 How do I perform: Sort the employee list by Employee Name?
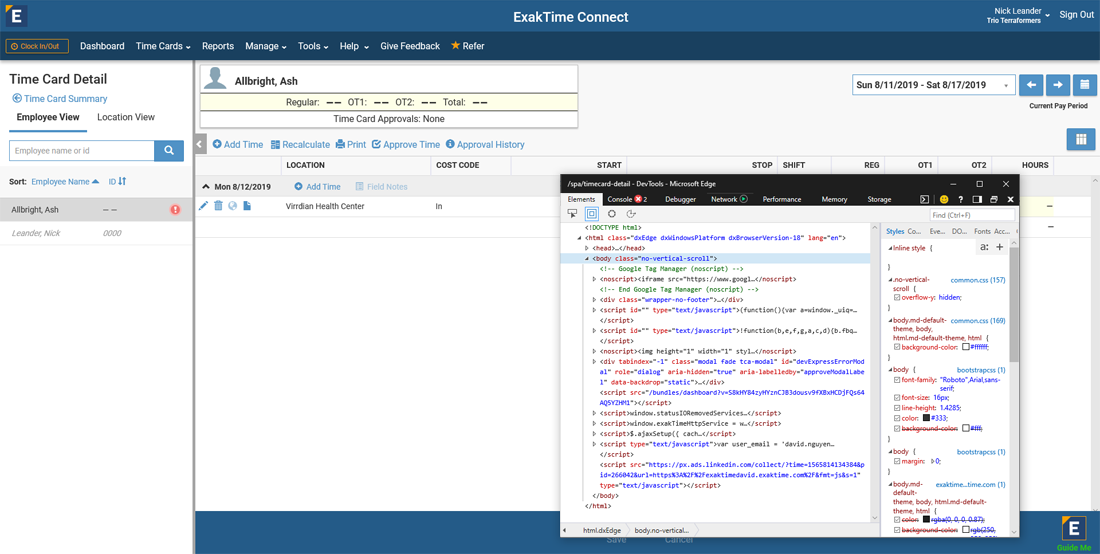pyautogui.click(x=65, y=182)
